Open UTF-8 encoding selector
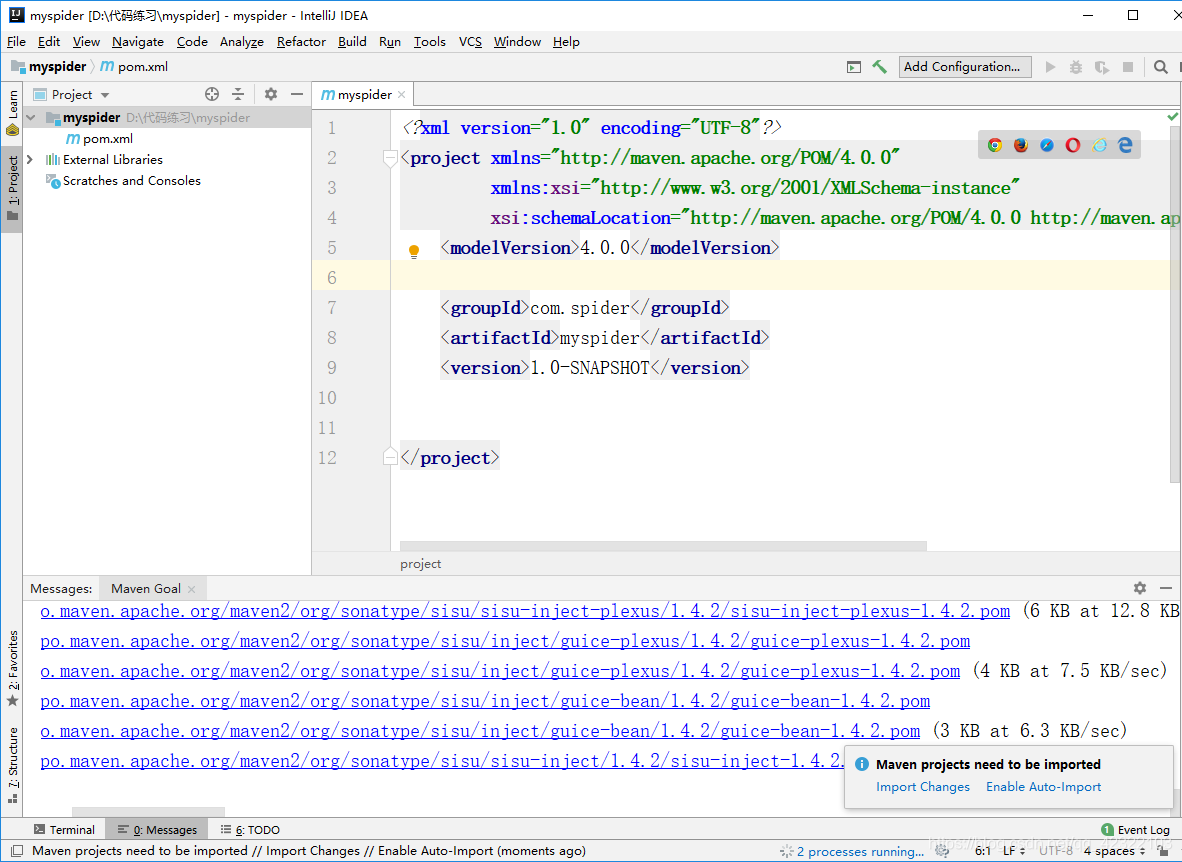The height and width of the screenshot is (862, 1182). pyautogui.click(x=1055, y=851)
